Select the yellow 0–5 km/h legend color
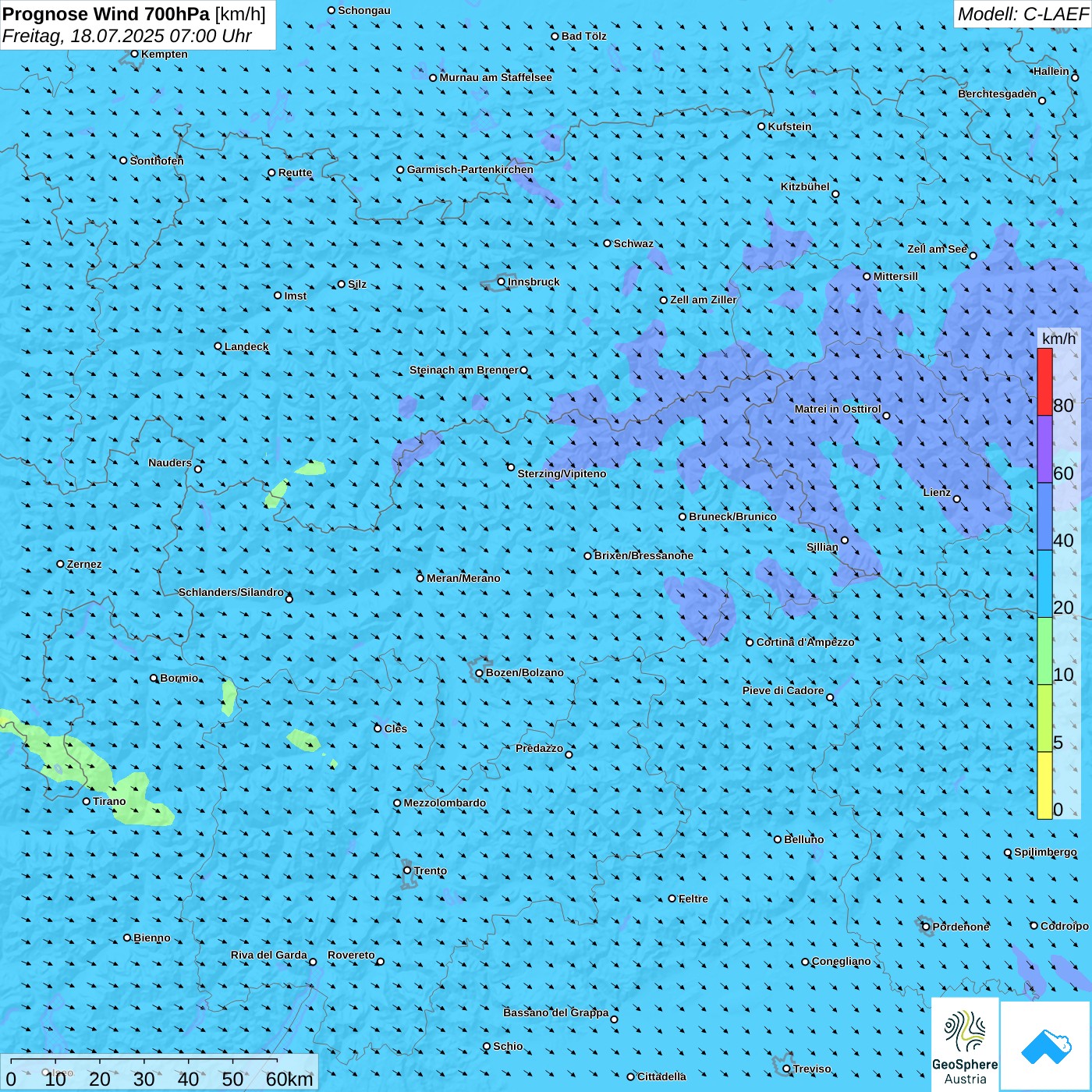The height and width of the screenshot is (1092, 1092). tap(1044, 785)
